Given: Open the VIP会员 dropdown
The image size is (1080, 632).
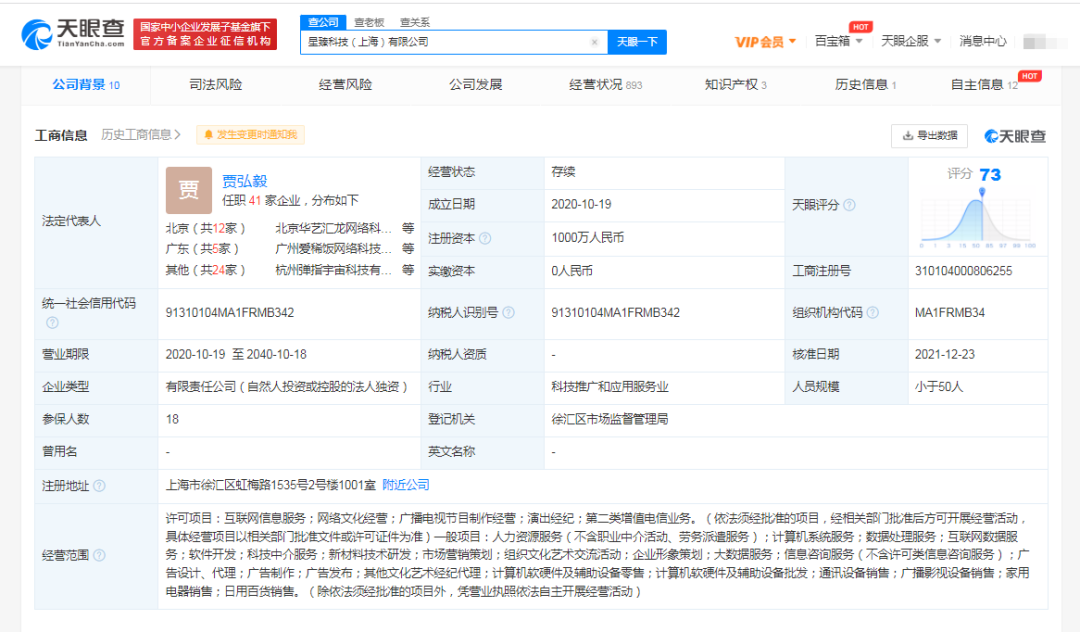Looking at the screenshot, I should click(765, 42).
